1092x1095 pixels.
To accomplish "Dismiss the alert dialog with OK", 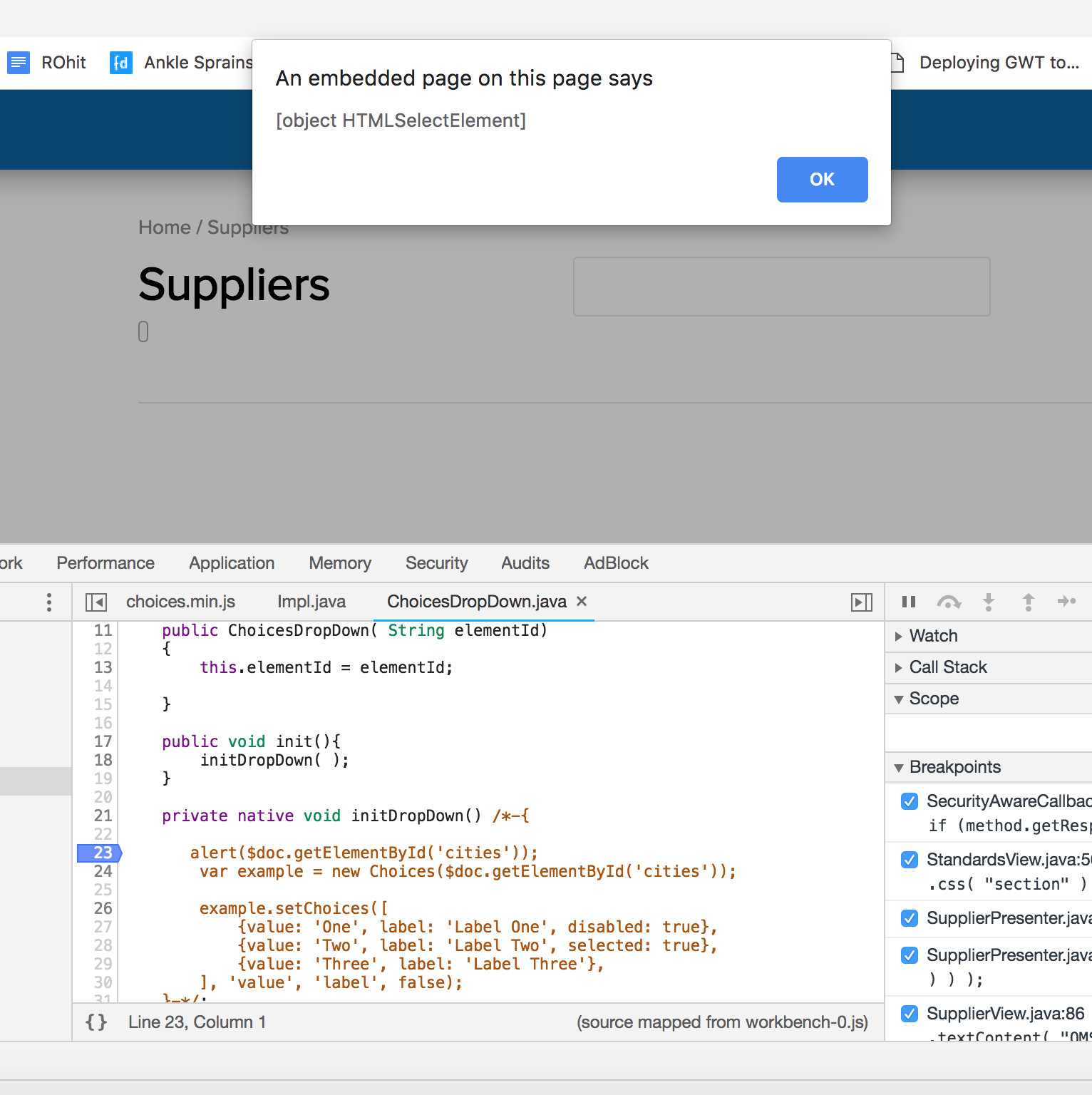I will coord(822,180).
